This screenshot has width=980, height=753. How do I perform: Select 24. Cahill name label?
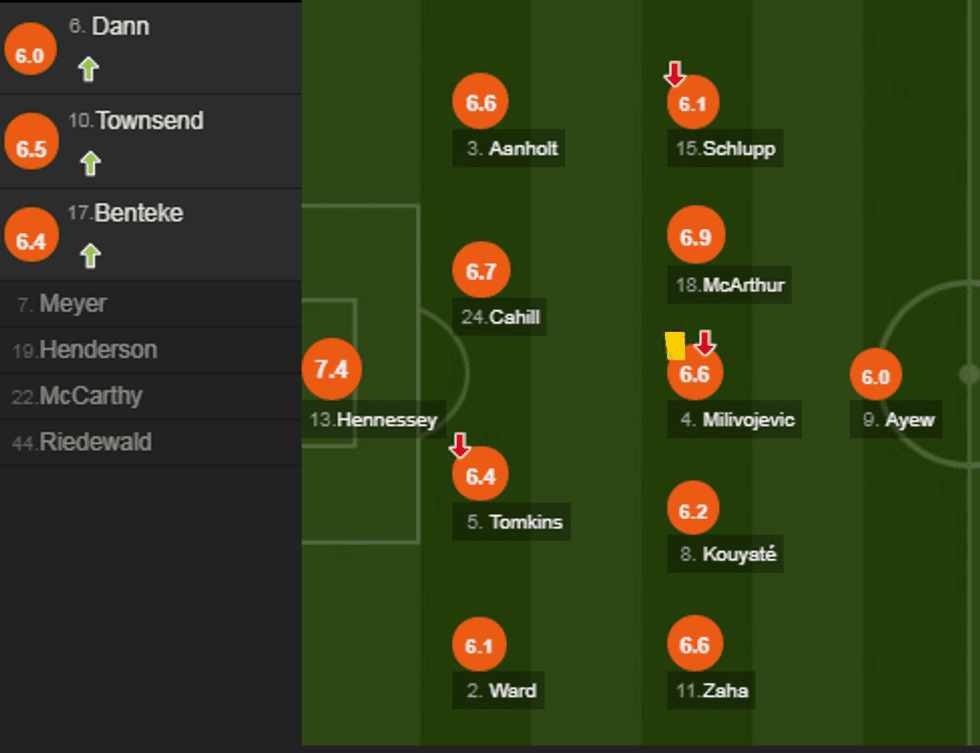[503, 317]
